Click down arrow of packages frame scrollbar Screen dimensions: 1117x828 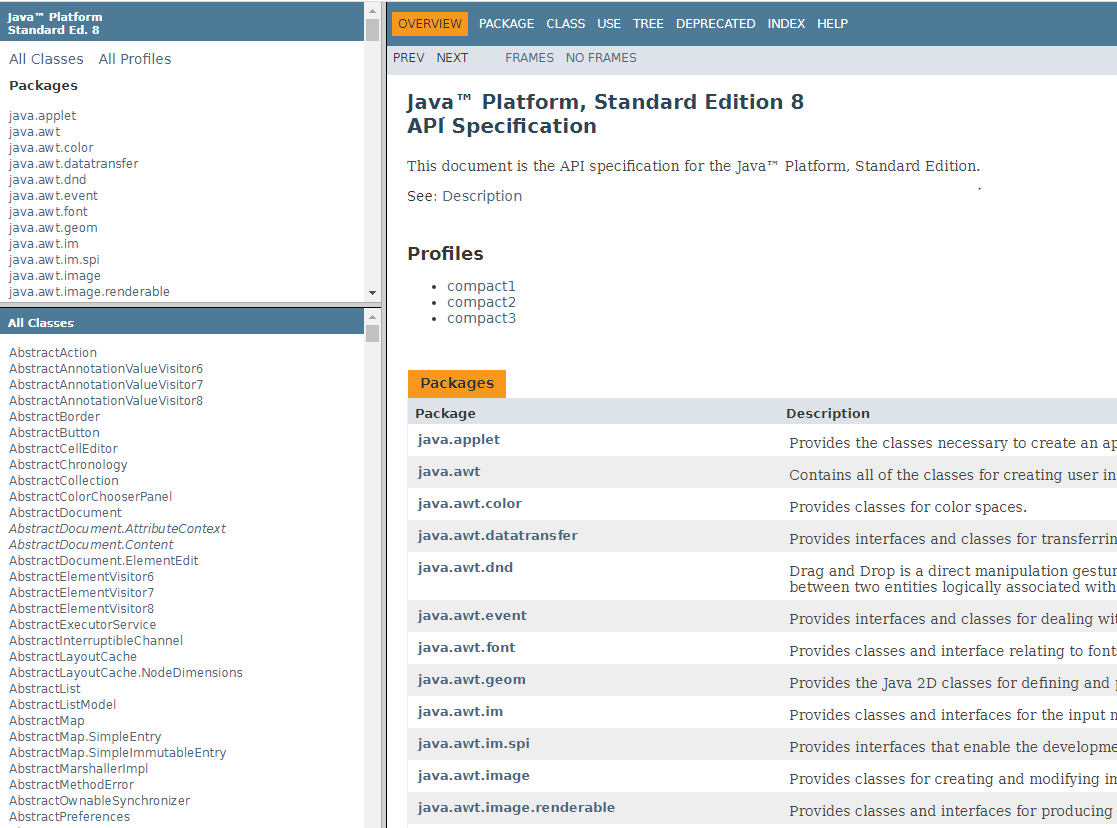(x=372, y=293)
